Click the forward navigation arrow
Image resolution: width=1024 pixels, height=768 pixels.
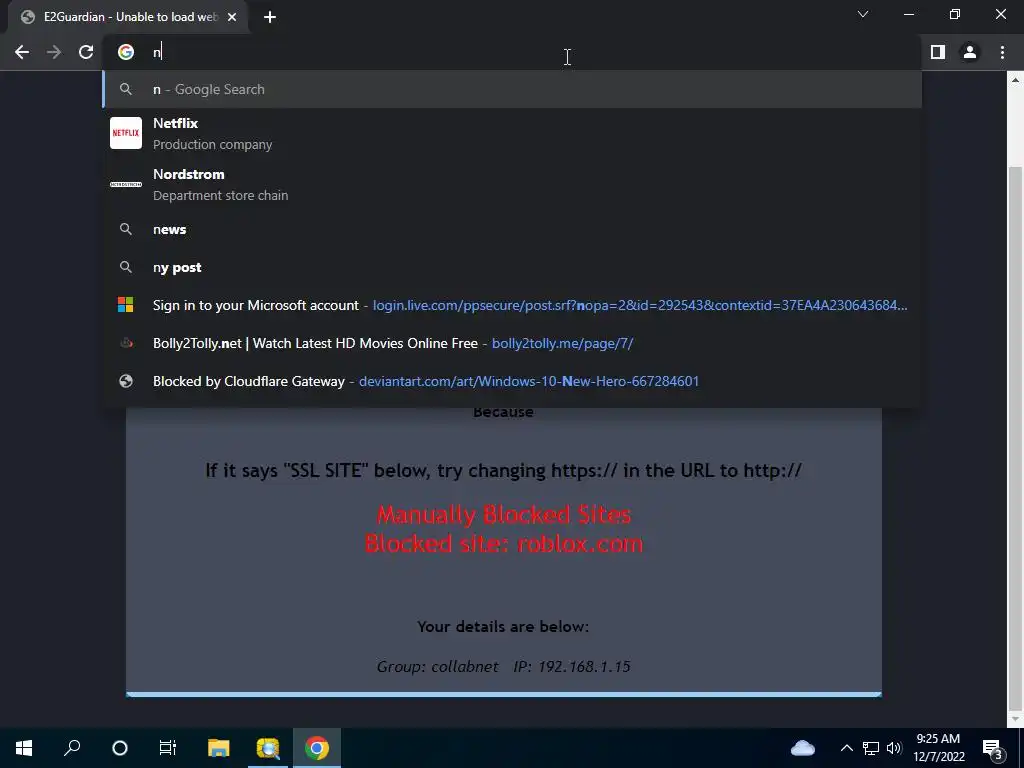point(54,52)
